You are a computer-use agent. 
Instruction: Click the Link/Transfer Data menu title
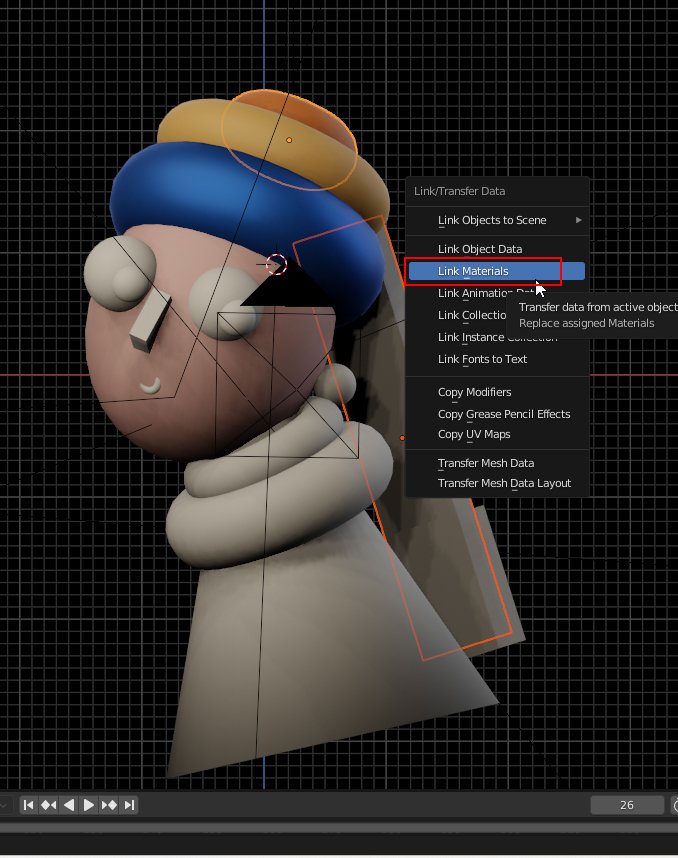point(459,191)
